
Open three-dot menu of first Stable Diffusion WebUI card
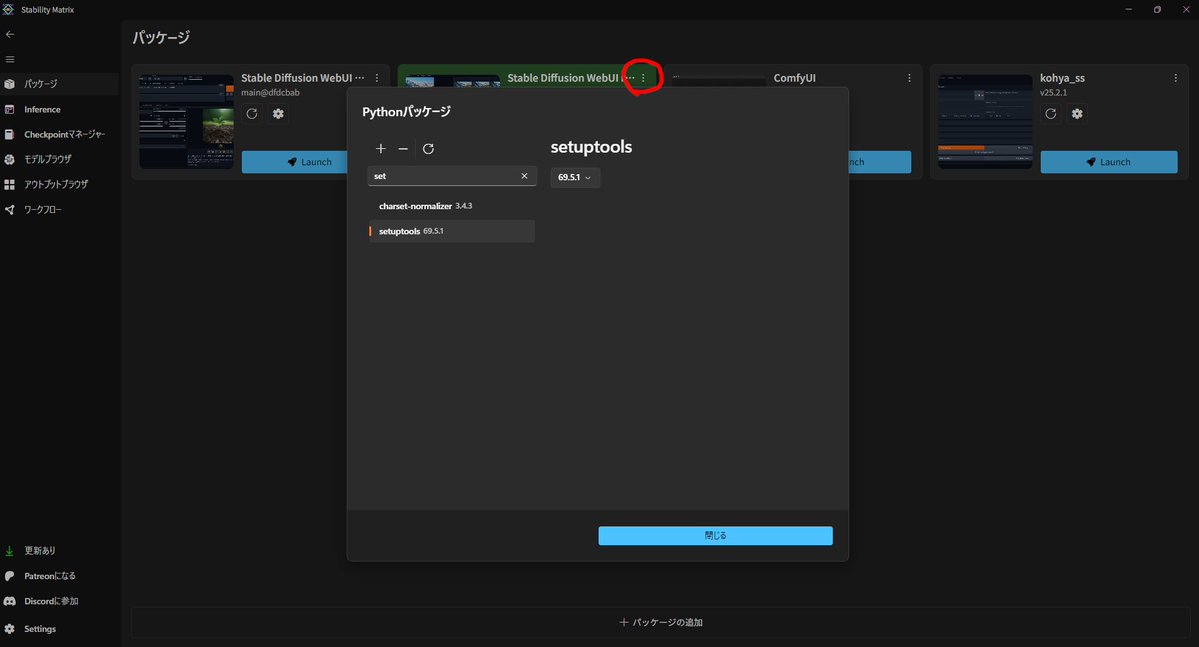coord(377,78)
